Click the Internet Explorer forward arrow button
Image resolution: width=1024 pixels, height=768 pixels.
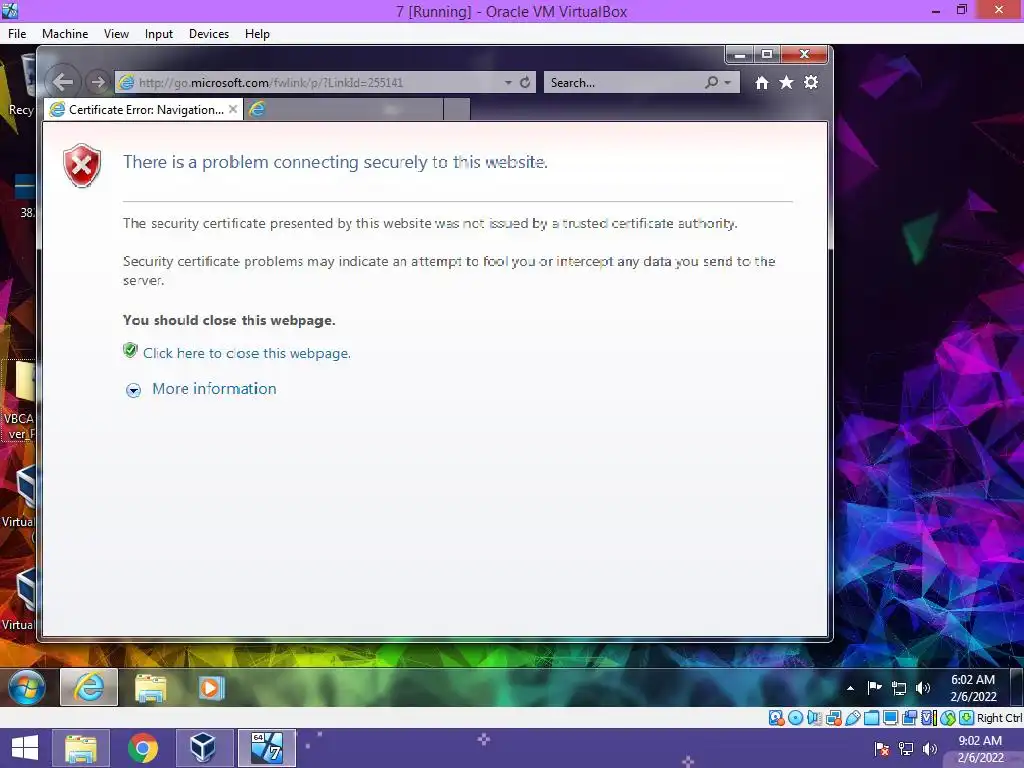(x=98, y=82)
